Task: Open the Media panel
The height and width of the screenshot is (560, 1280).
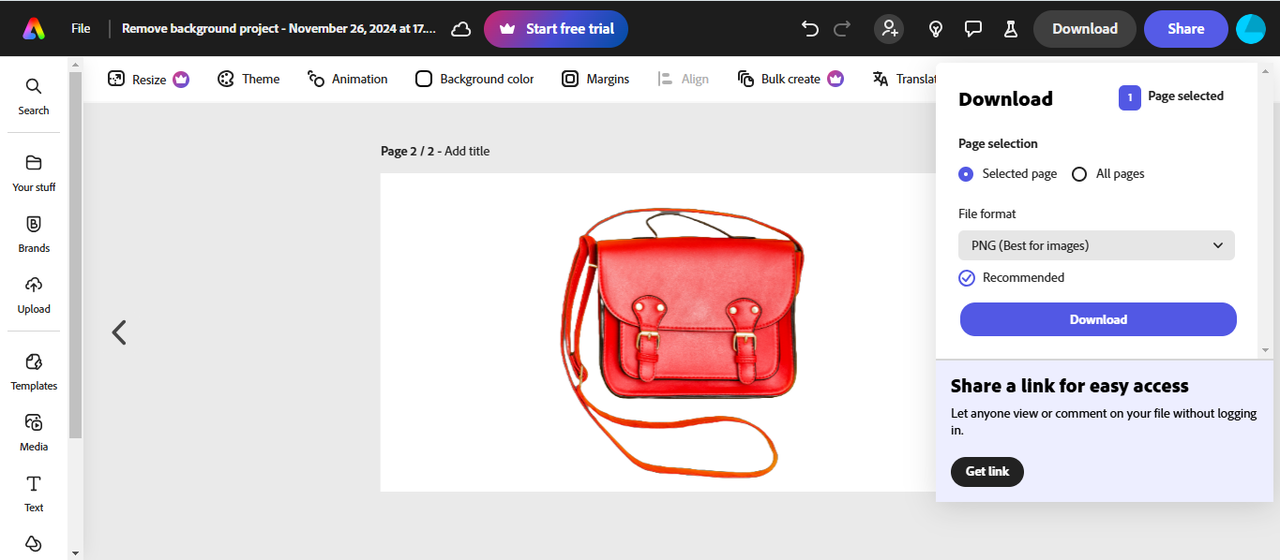Action: (x=34, y=433)
